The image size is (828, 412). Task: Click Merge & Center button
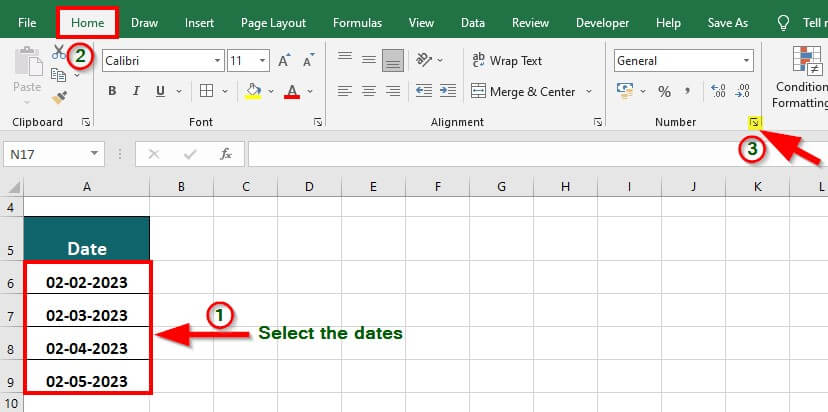(x=523, y=91)
